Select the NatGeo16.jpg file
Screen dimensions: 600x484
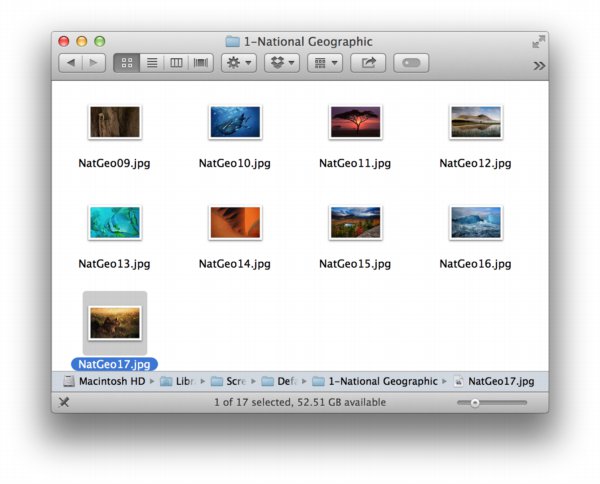tap(475, 222)
